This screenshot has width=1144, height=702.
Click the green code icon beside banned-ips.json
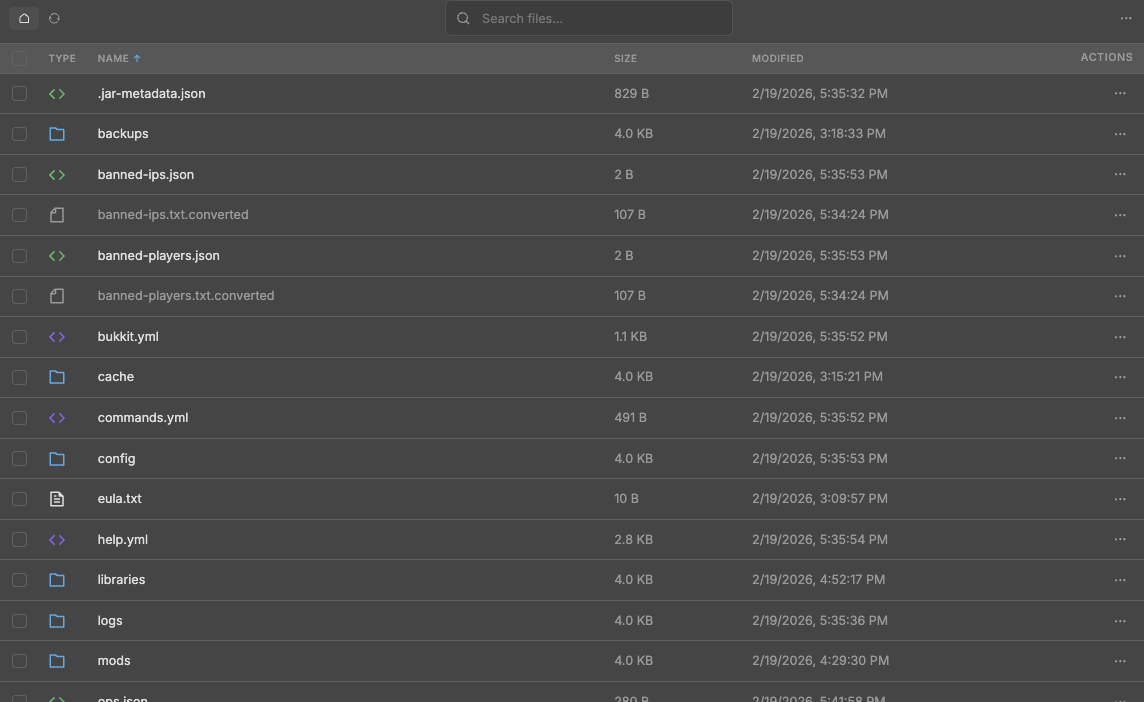point(57,174)
